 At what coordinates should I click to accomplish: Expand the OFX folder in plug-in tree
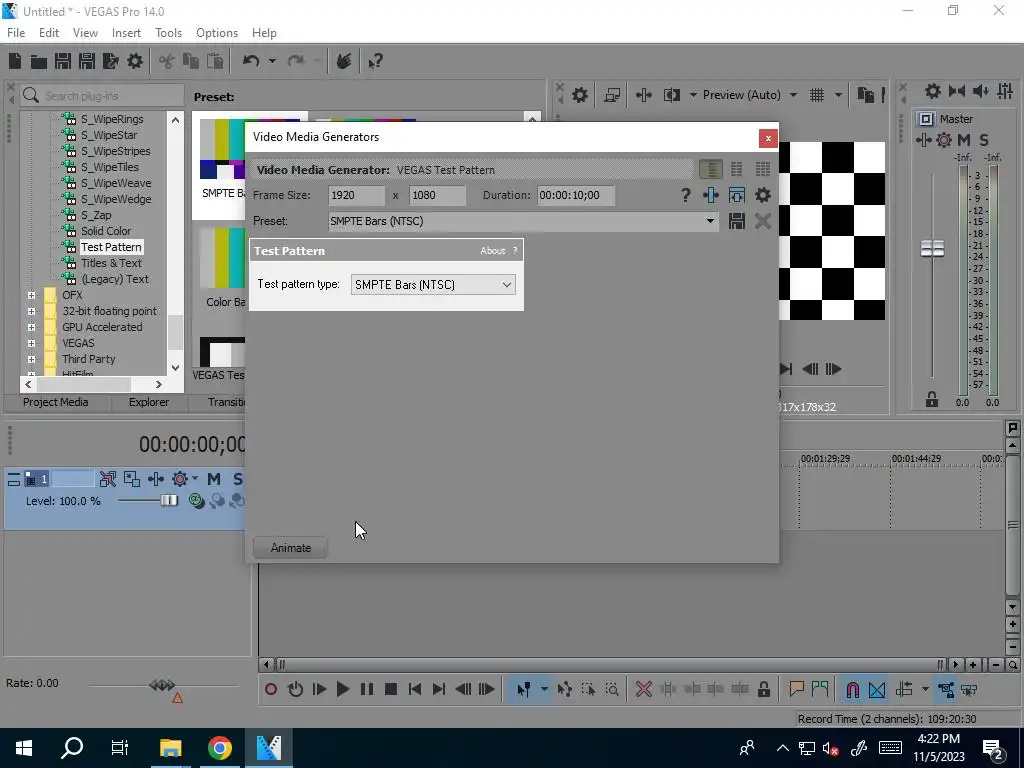click(x=31, y=295)
